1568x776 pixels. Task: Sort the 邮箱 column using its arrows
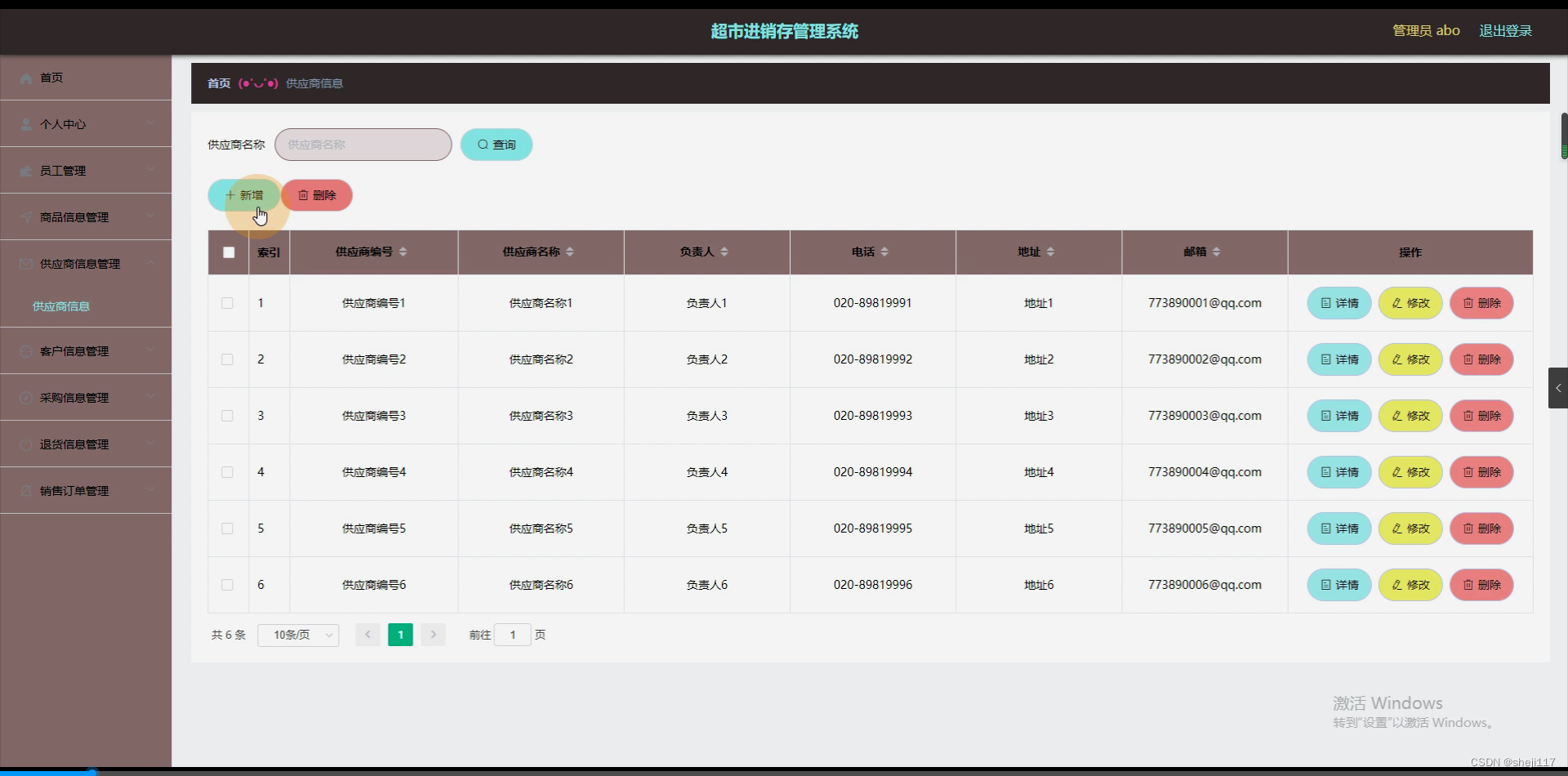(1216, 252)
